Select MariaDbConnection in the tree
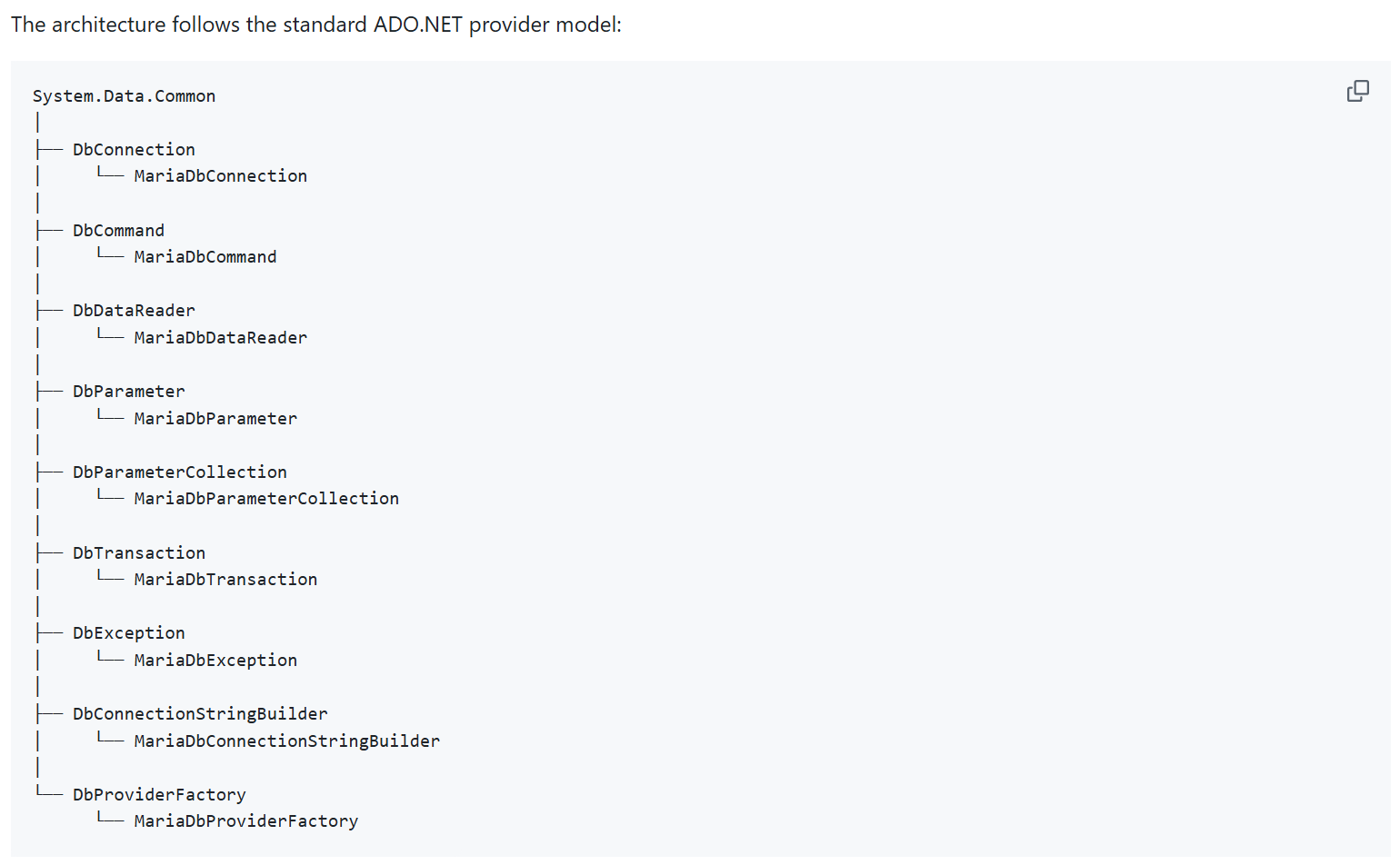Image resolution: width=1400 pixels, height=865 pixels. point(221,176)
